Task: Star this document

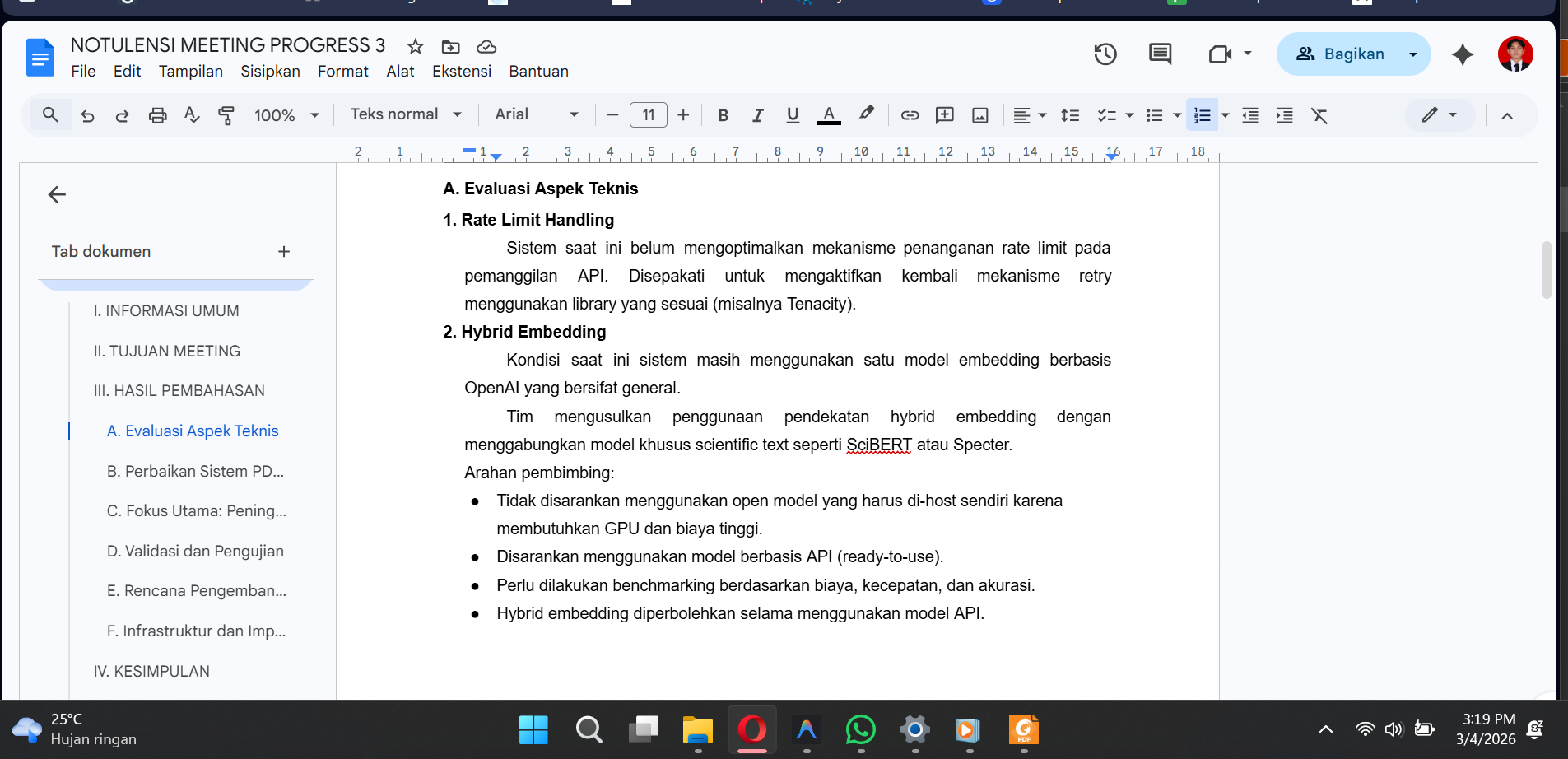Action: 415,47
